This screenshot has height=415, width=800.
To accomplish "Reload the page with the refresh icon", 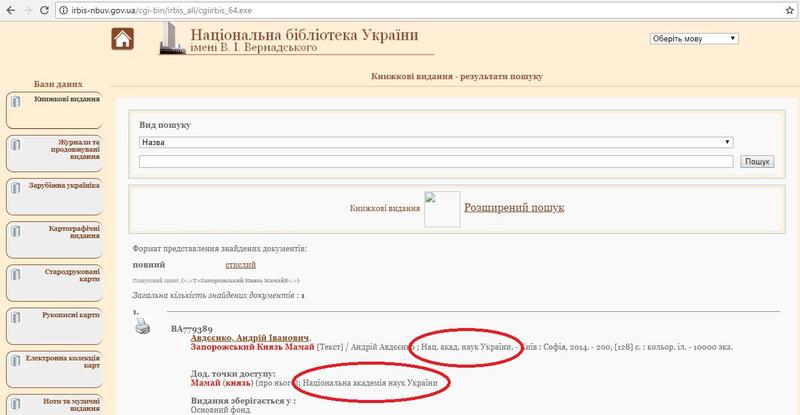I will click(x=44, y=10).
